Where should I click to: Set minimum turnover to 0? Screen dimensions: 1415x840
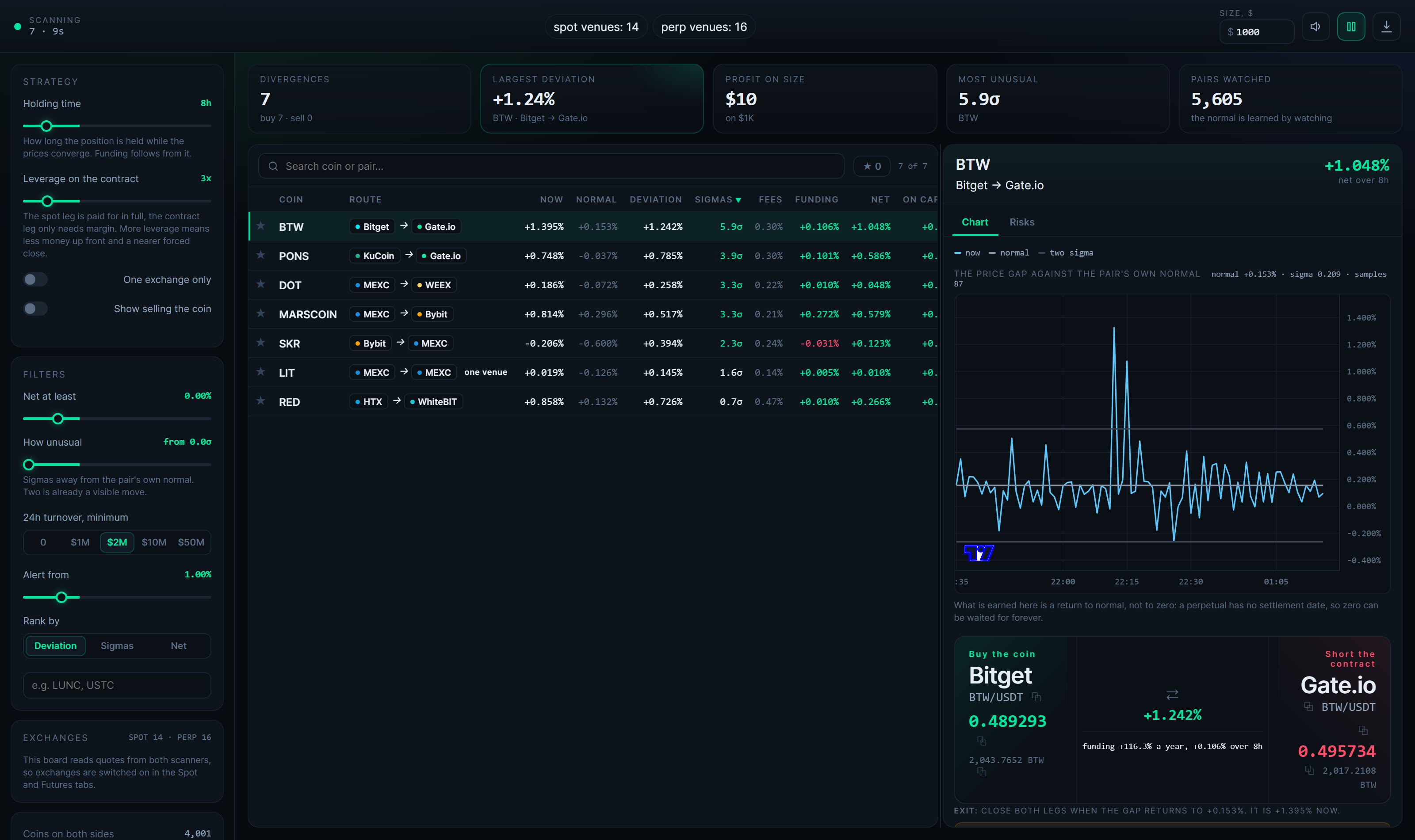[x=43, y=542]
